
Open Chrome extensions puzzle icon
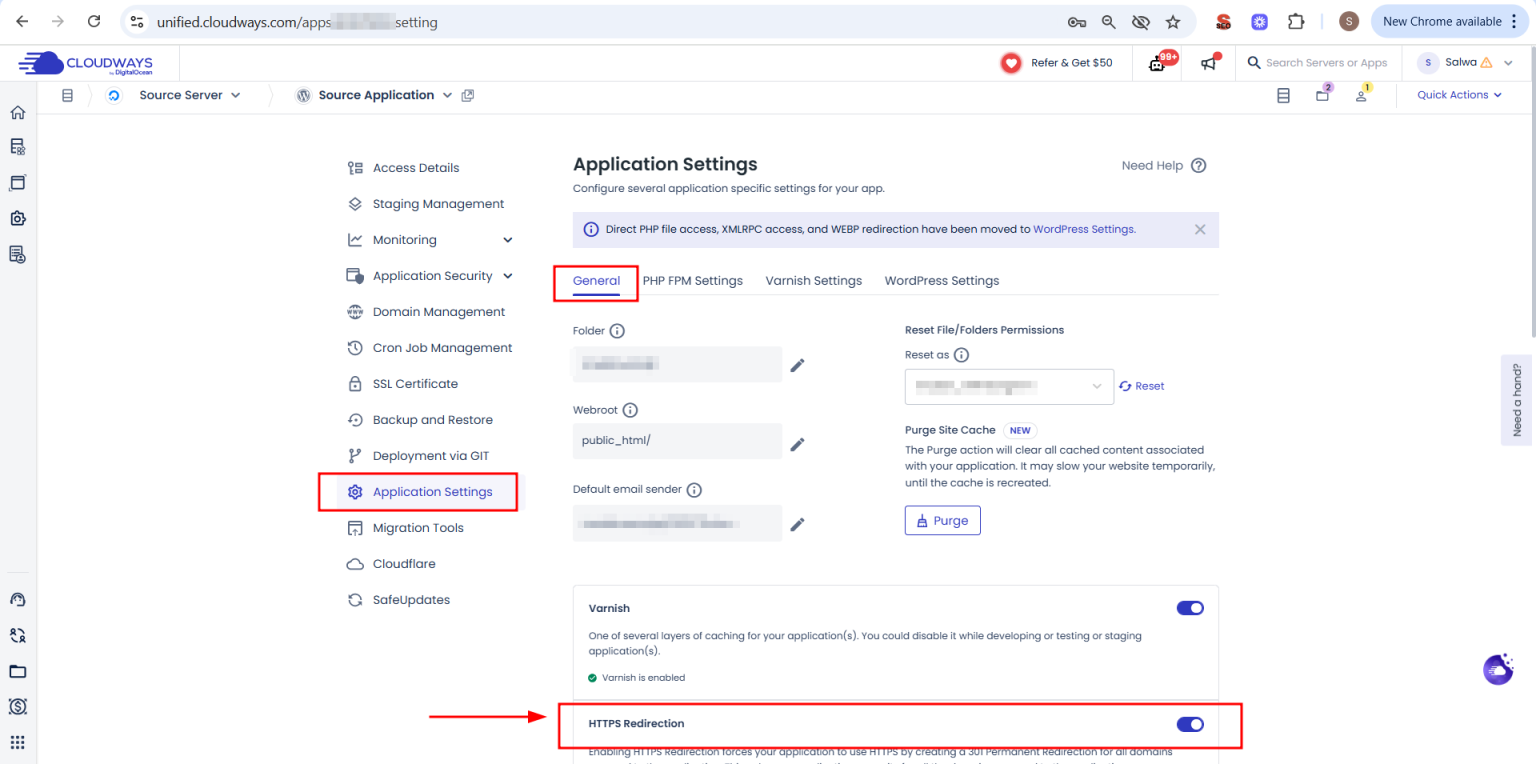1297,21
